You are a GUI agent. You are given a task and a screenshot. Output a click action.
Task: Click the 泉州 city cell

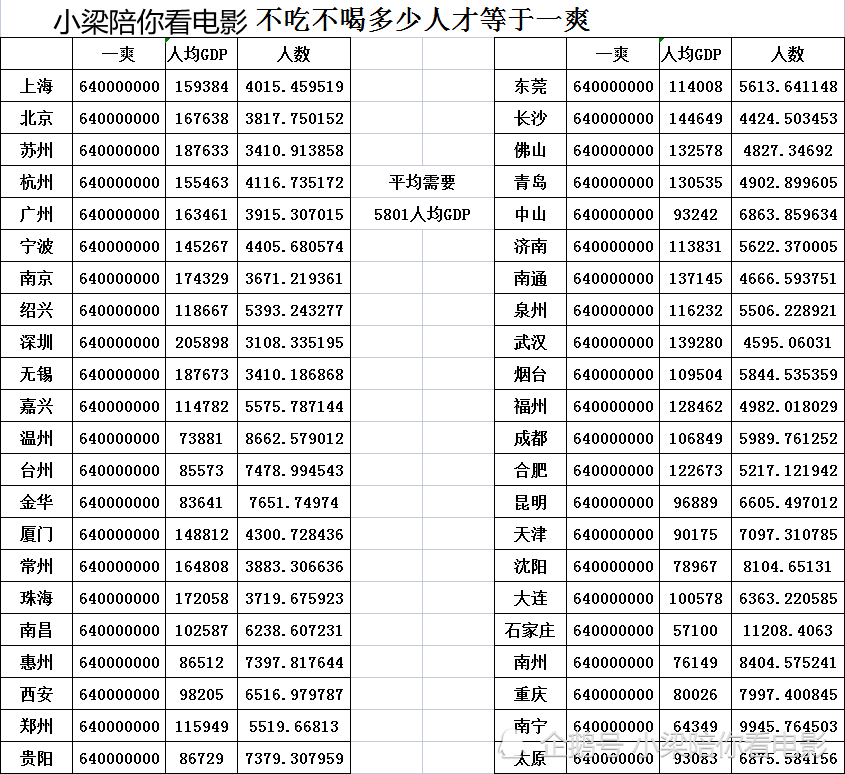(x=530, y=309)
